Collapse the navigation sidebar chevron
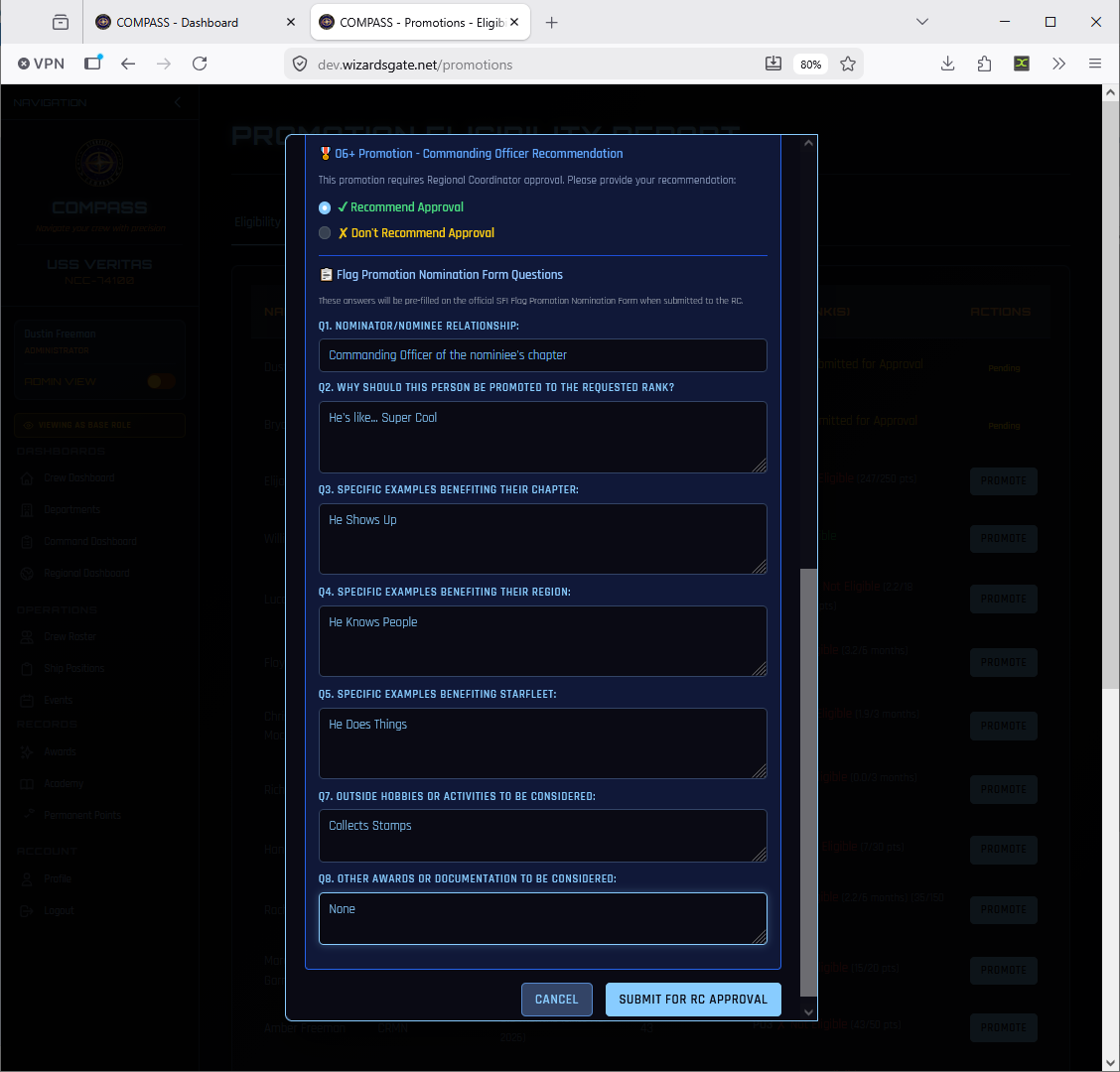Viewport: 1120px width, 1072px height. (x=177, y=103)
